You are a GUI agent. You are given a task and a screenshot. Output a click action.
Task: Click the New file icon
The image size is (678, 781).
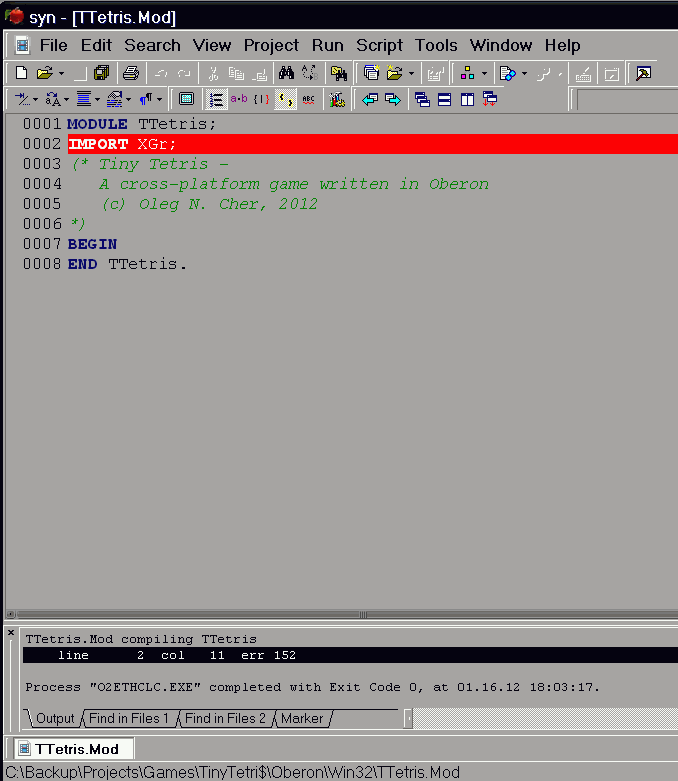(x=22, y=73)
